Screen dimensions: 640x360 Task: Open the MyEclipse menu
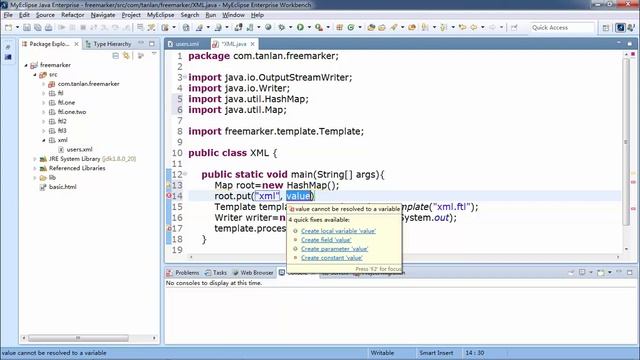pos(160,15)
